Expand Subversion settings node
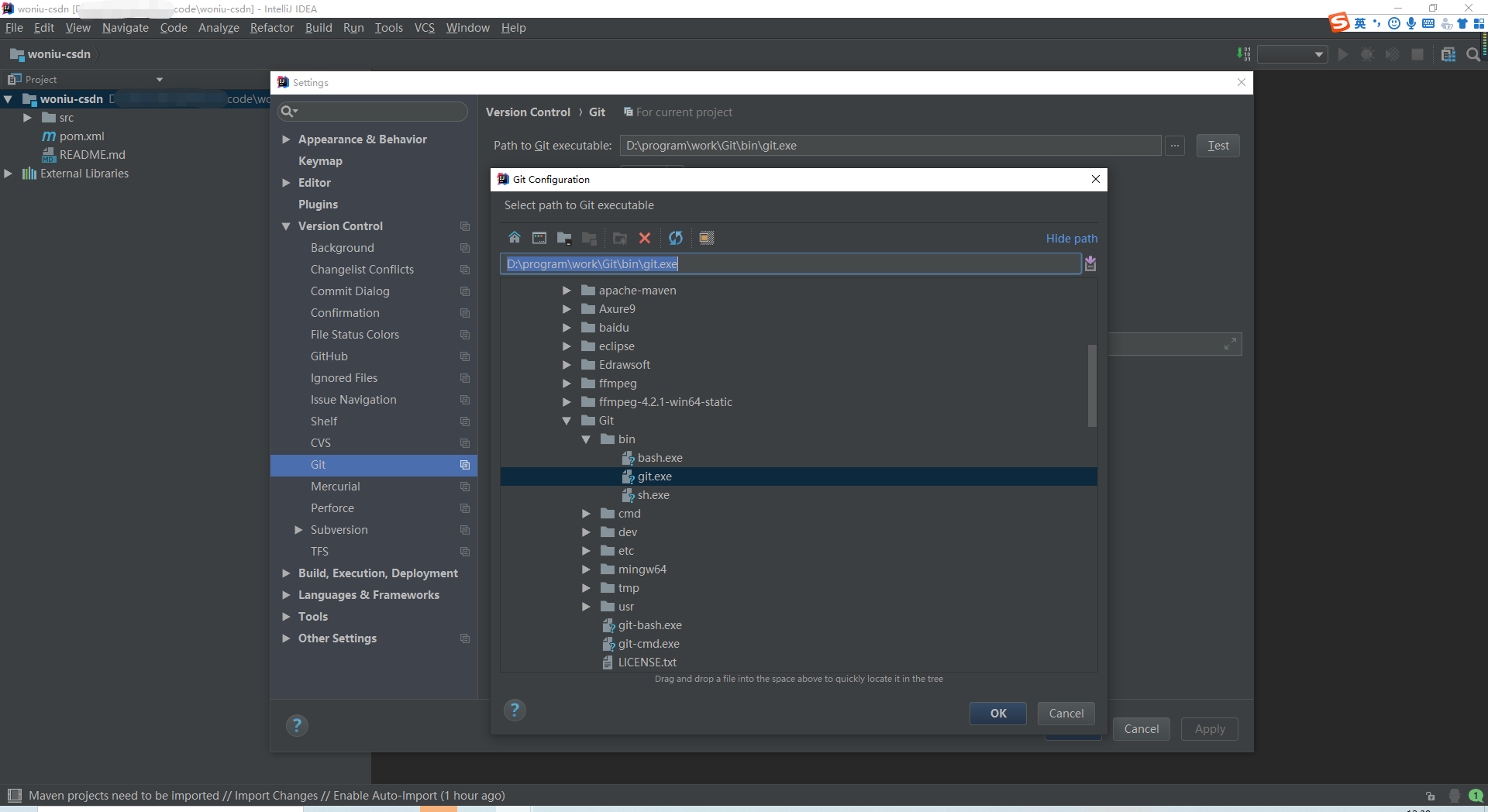Screen dimensions: 1488x812 coord(298,530)
